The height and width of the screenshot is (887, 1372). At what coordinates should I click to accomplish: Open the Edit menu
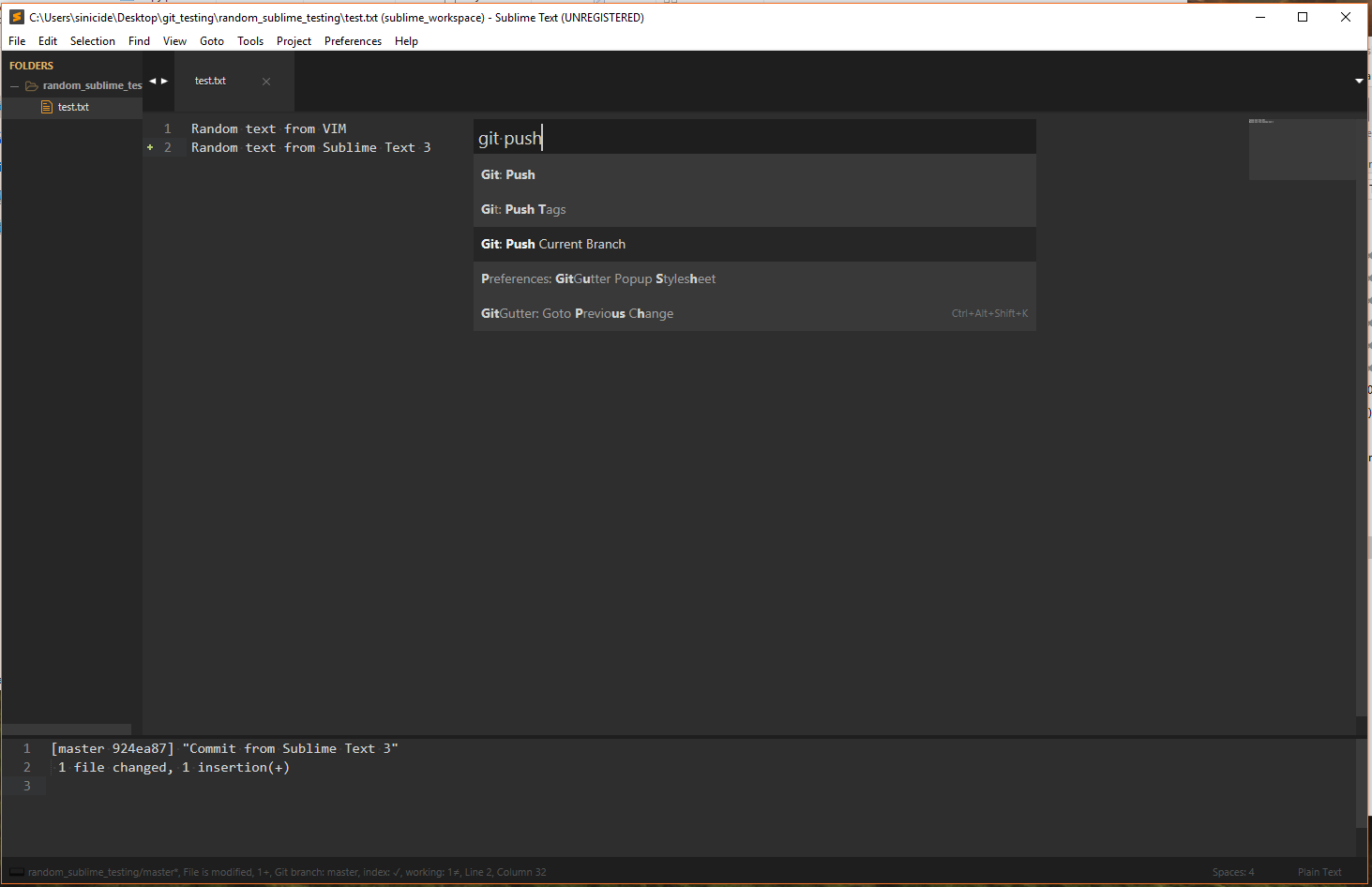tap(48, 41)
